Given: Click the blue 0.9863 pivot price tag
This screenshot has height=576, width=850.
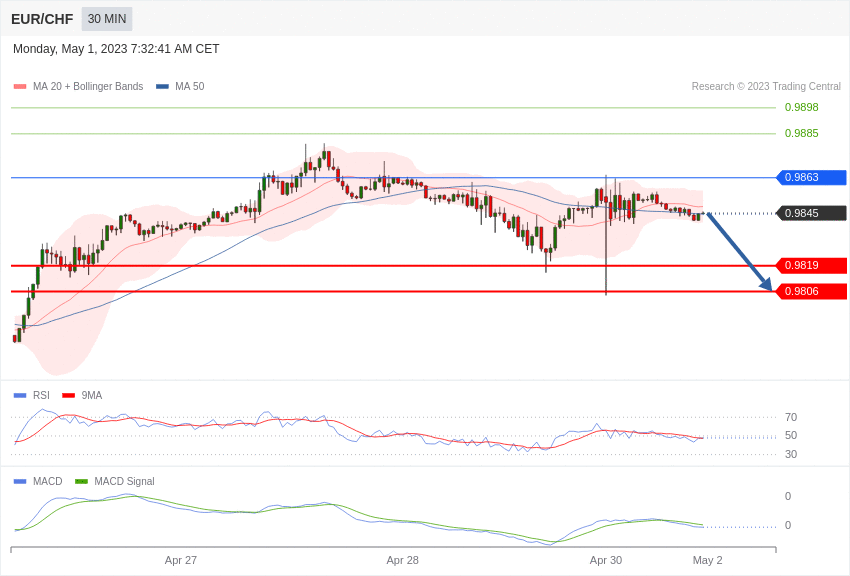Looking at the screenshot, I should [811, 177].
